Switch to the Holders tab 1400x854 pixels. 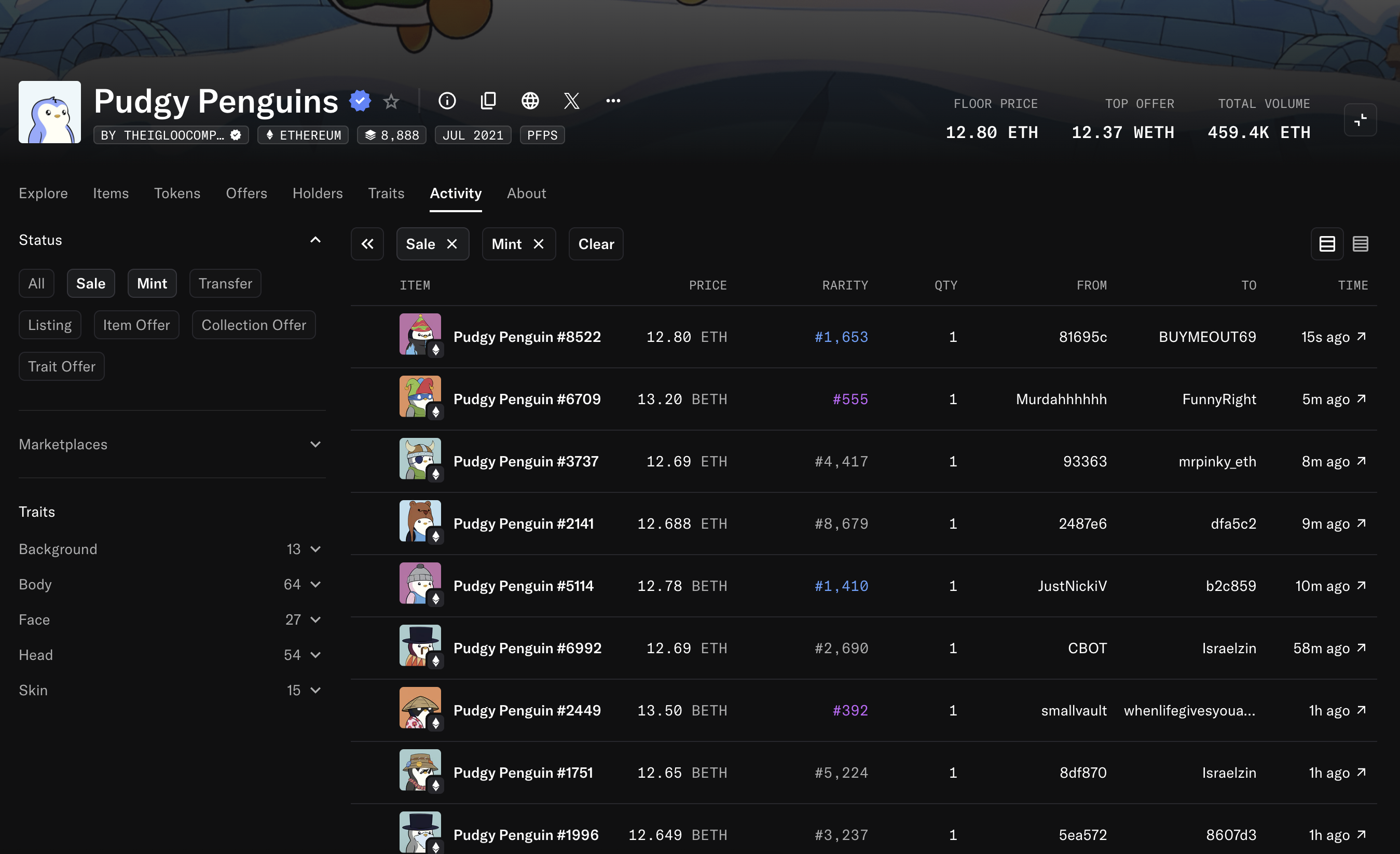(x=317, y=193)
